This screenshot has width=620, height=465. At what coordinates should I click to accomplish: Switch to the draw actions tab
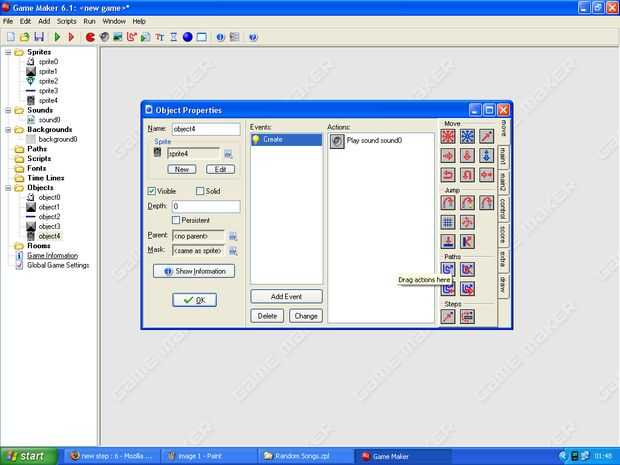tap(503, 284)
